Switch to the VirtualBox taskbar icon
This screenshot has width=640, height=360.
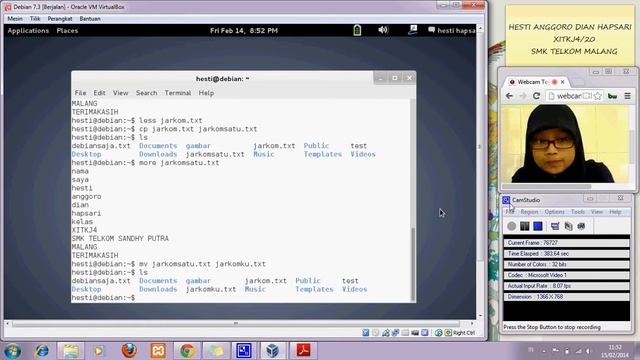(x=272, y=351)
